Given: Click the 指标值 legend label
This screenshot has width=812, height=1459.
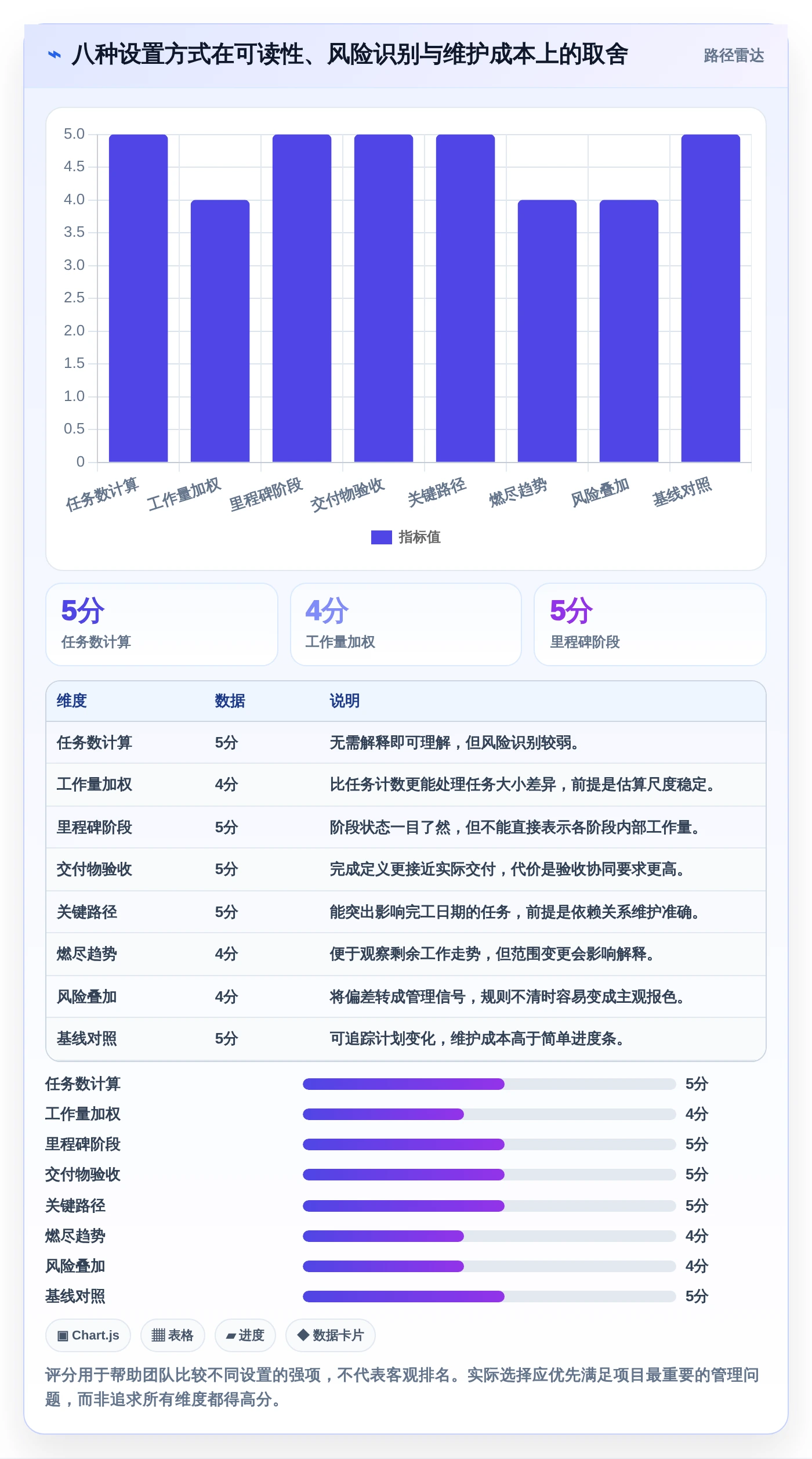Looking at the screenshot, I should click(420, 537).
